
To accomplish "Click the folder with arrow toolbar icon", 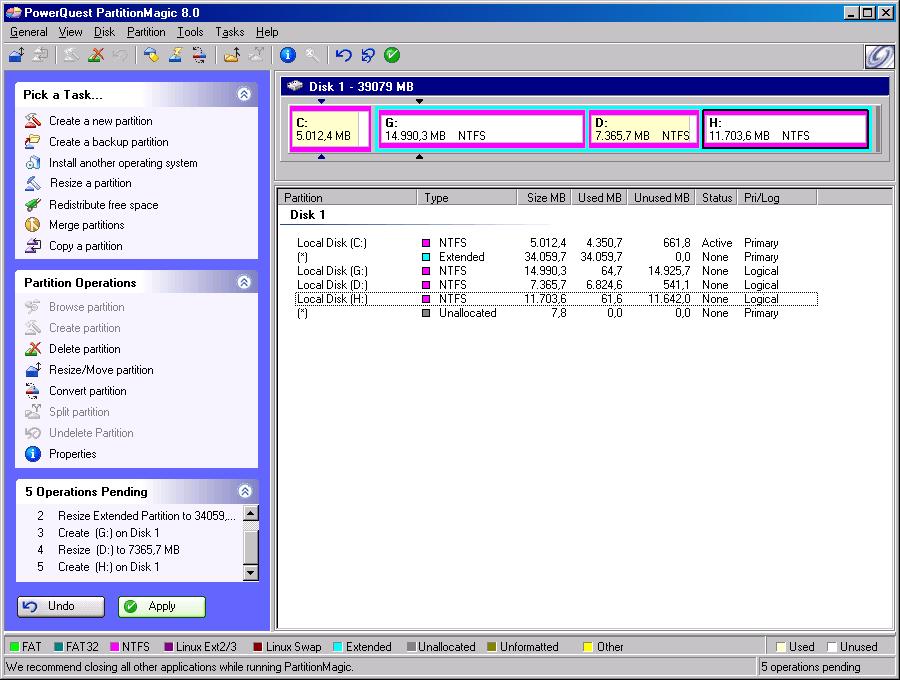I will click(232, 55).
